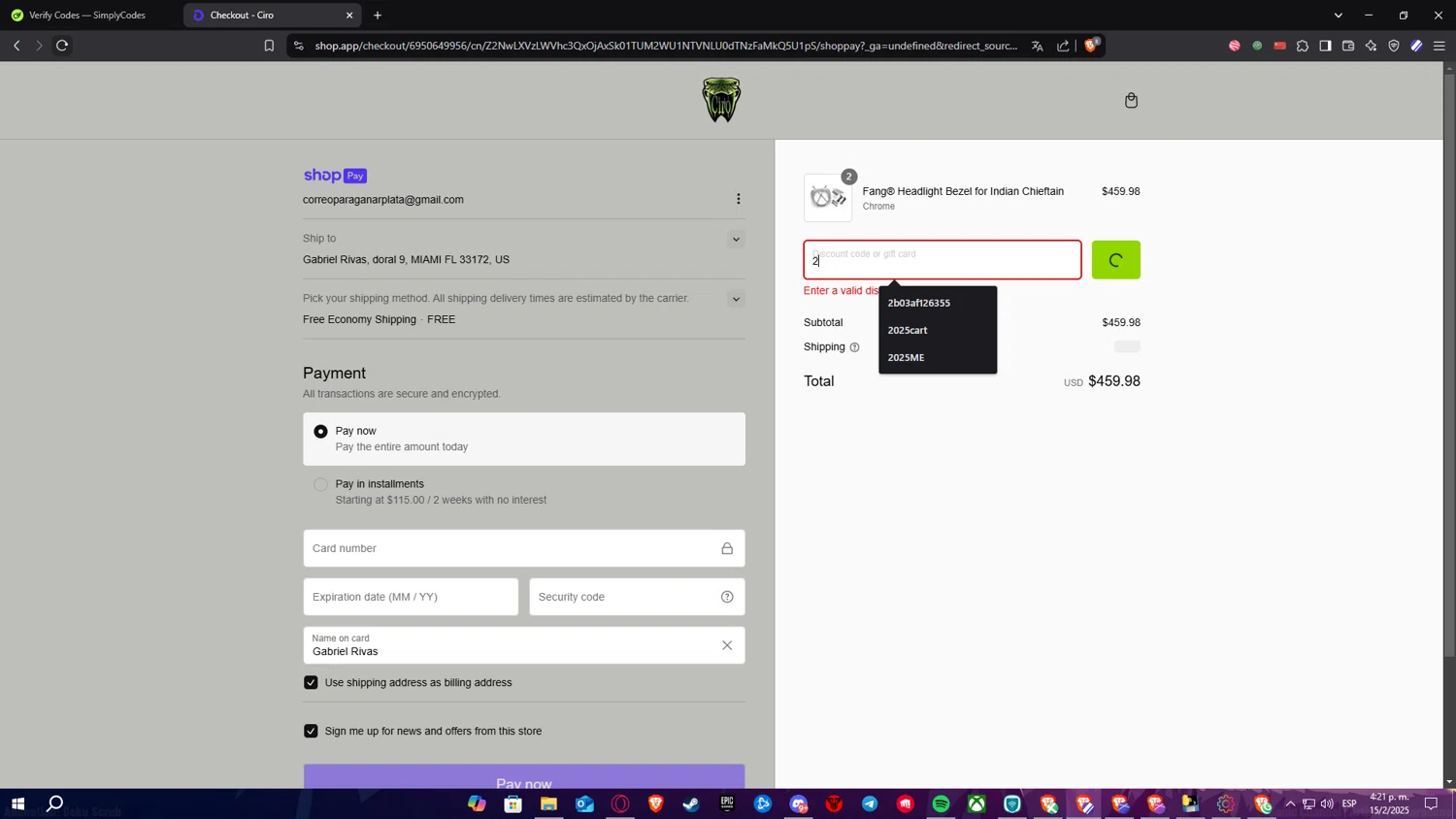Click the card number lock icon
Viewport: 1456px width, 819px height.
coord(727,548)
